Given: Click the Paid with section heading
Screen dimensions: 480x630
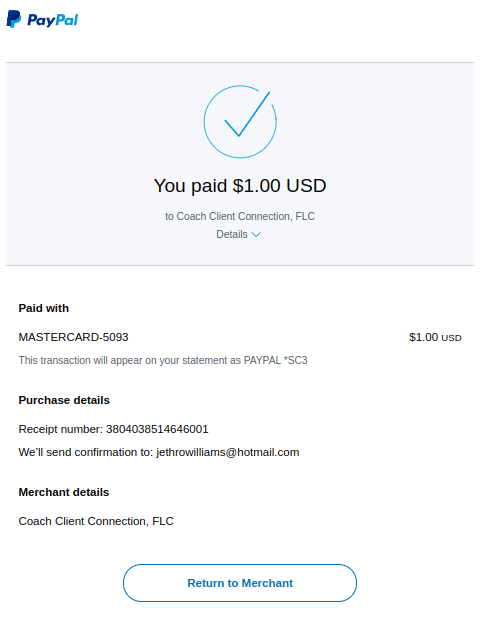Looking at the screenshot, I should point(44,308).
